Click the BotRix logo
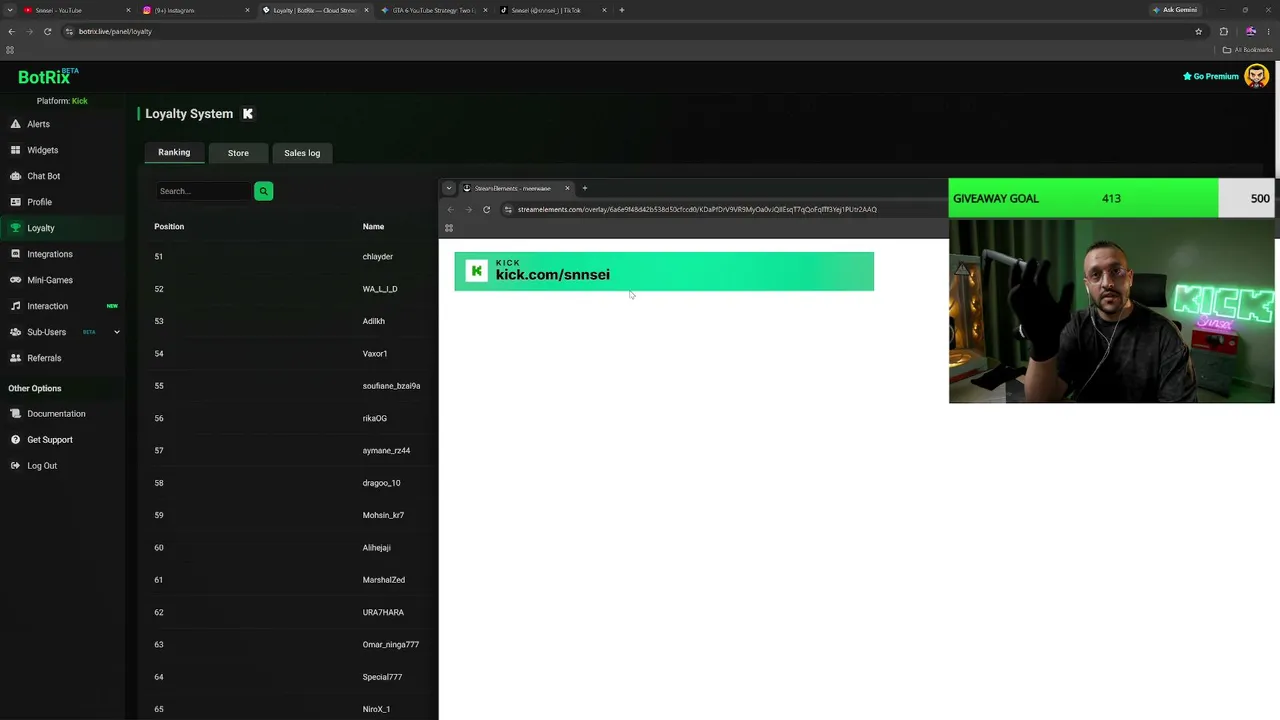 click(x=47, y=76)
